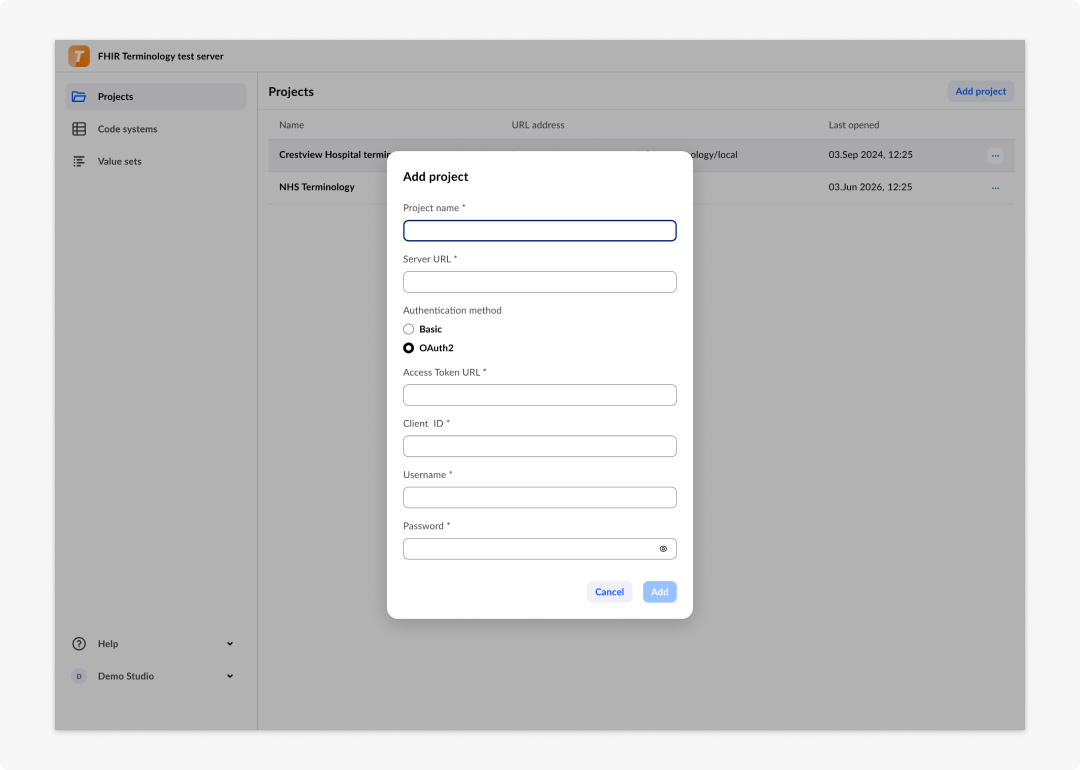The height and width of the screenshot is (770, 1080).
Task: Click the Help question mark icon
Action: 79,643
